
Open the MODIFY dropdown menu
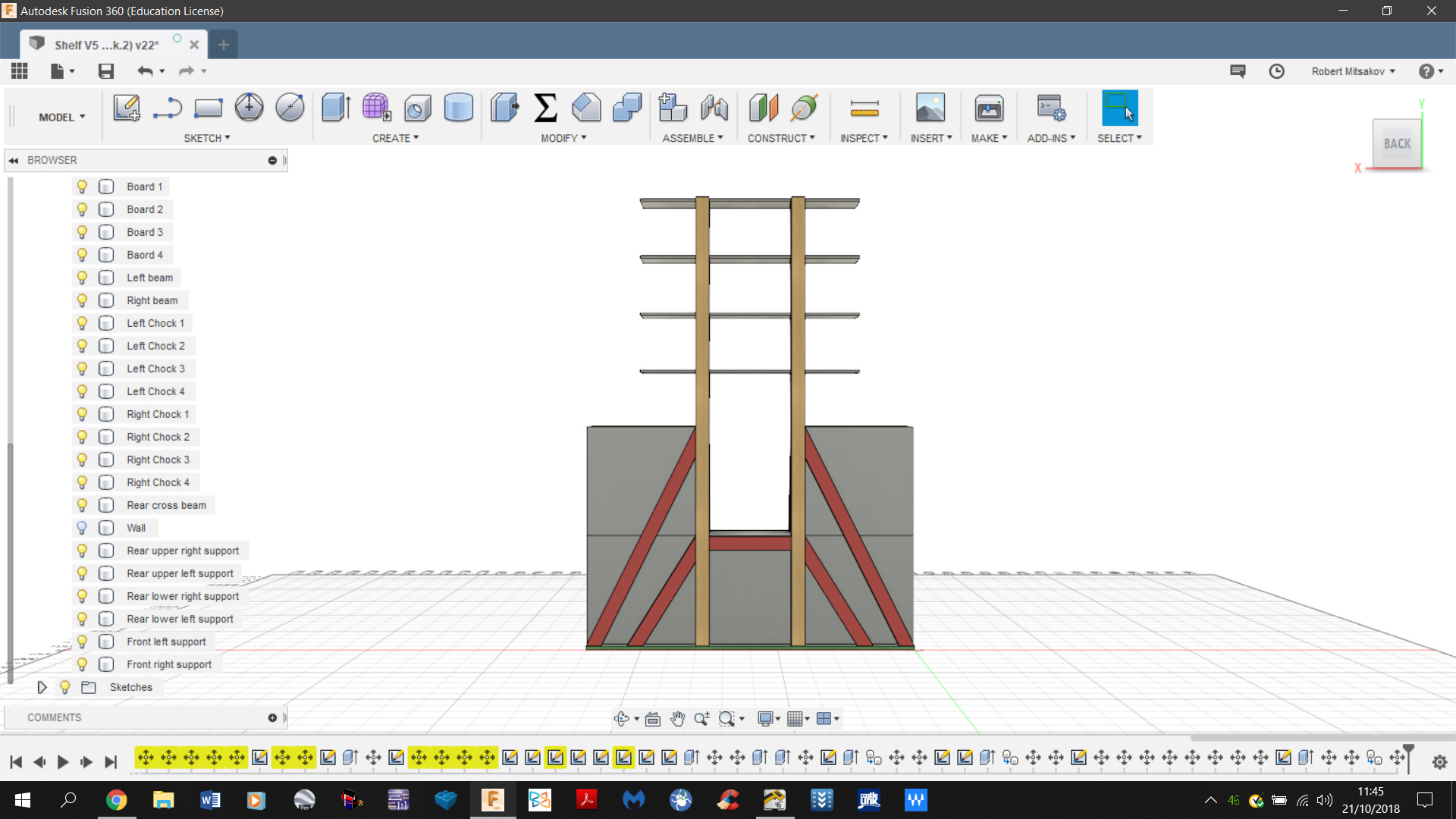pos(563,138)
